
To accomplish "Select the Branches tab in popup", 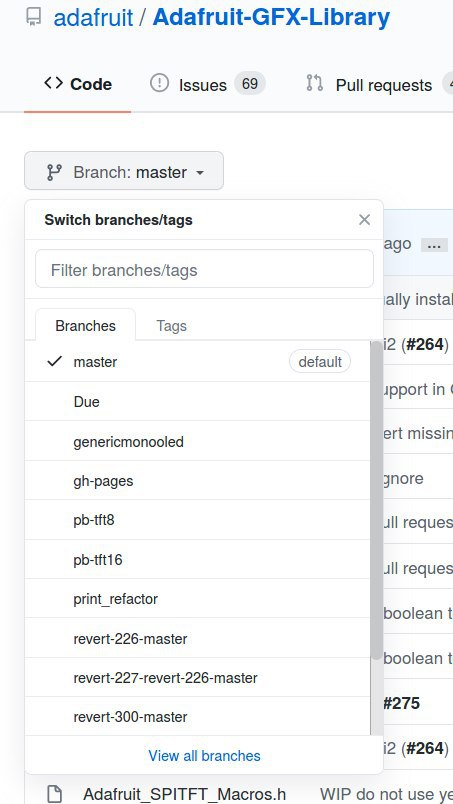I will (85, 325).
